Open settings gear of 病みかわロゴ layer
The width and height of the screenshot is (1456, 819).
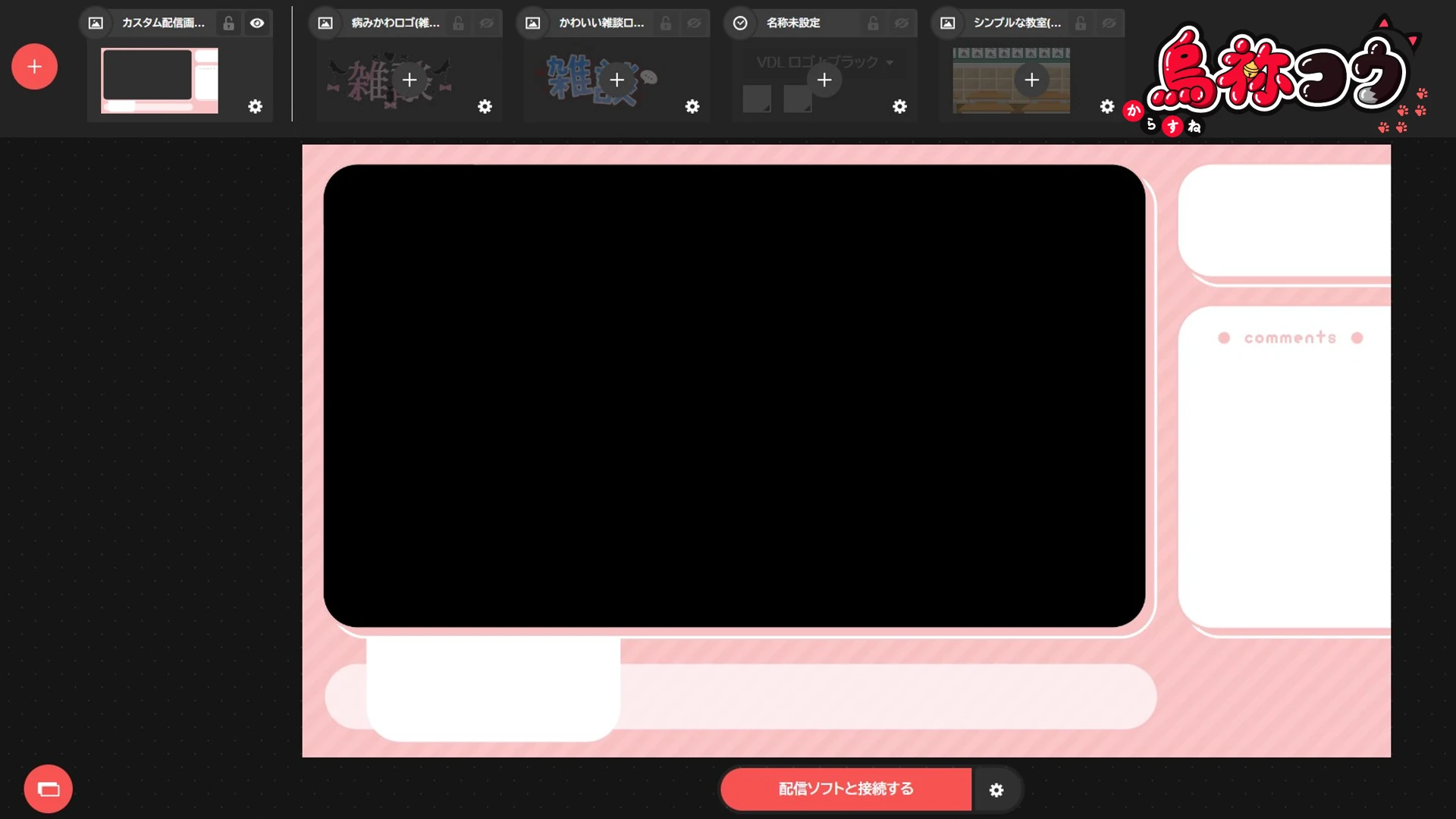(485, 106)
